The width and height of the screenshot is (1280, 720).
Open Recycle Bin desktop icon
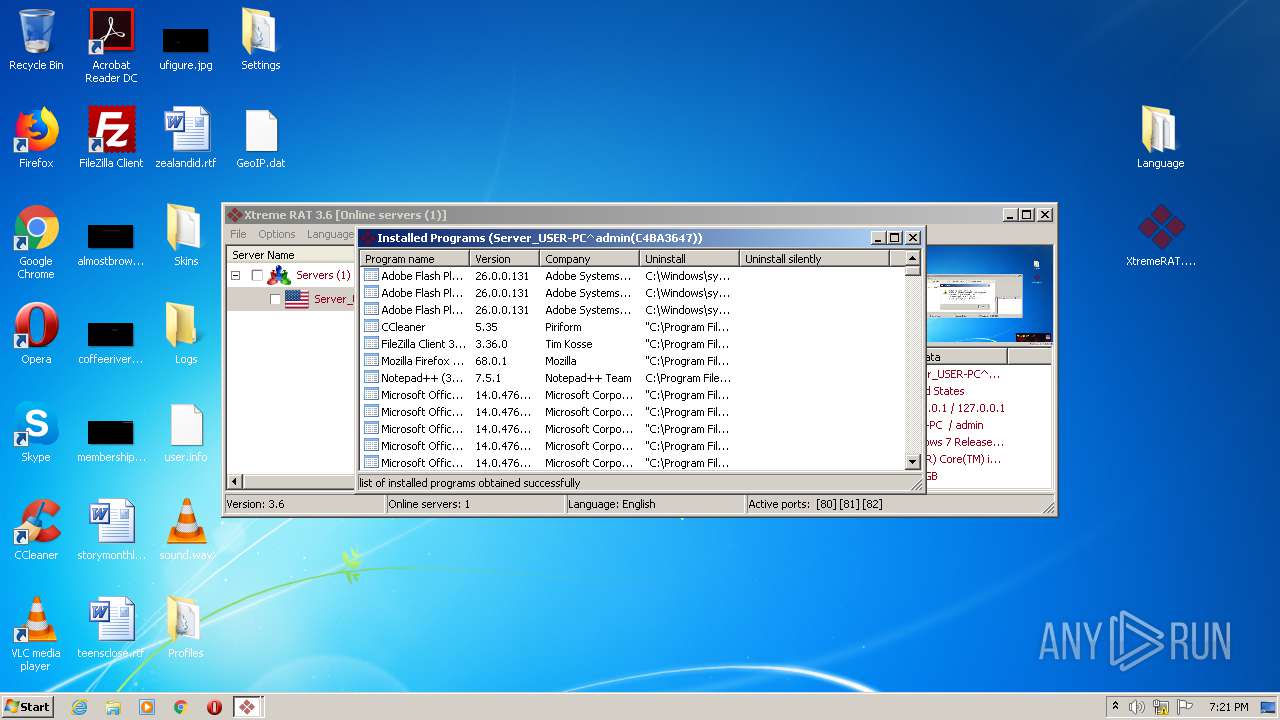pos(36,40)
